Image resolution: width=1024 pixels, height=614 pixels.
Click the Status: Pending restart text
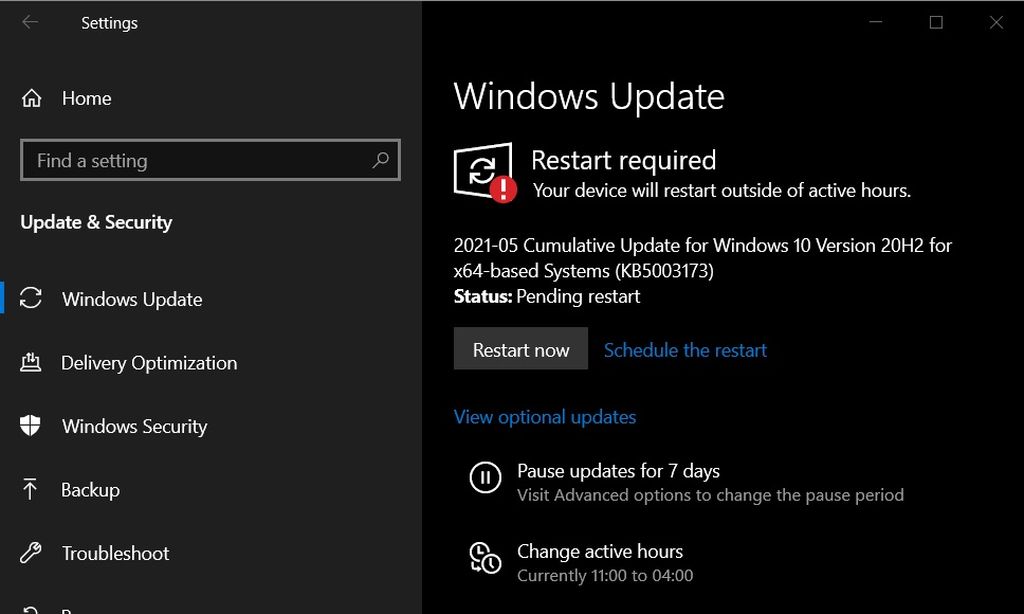pyautogui.click(x=547, y=297)
